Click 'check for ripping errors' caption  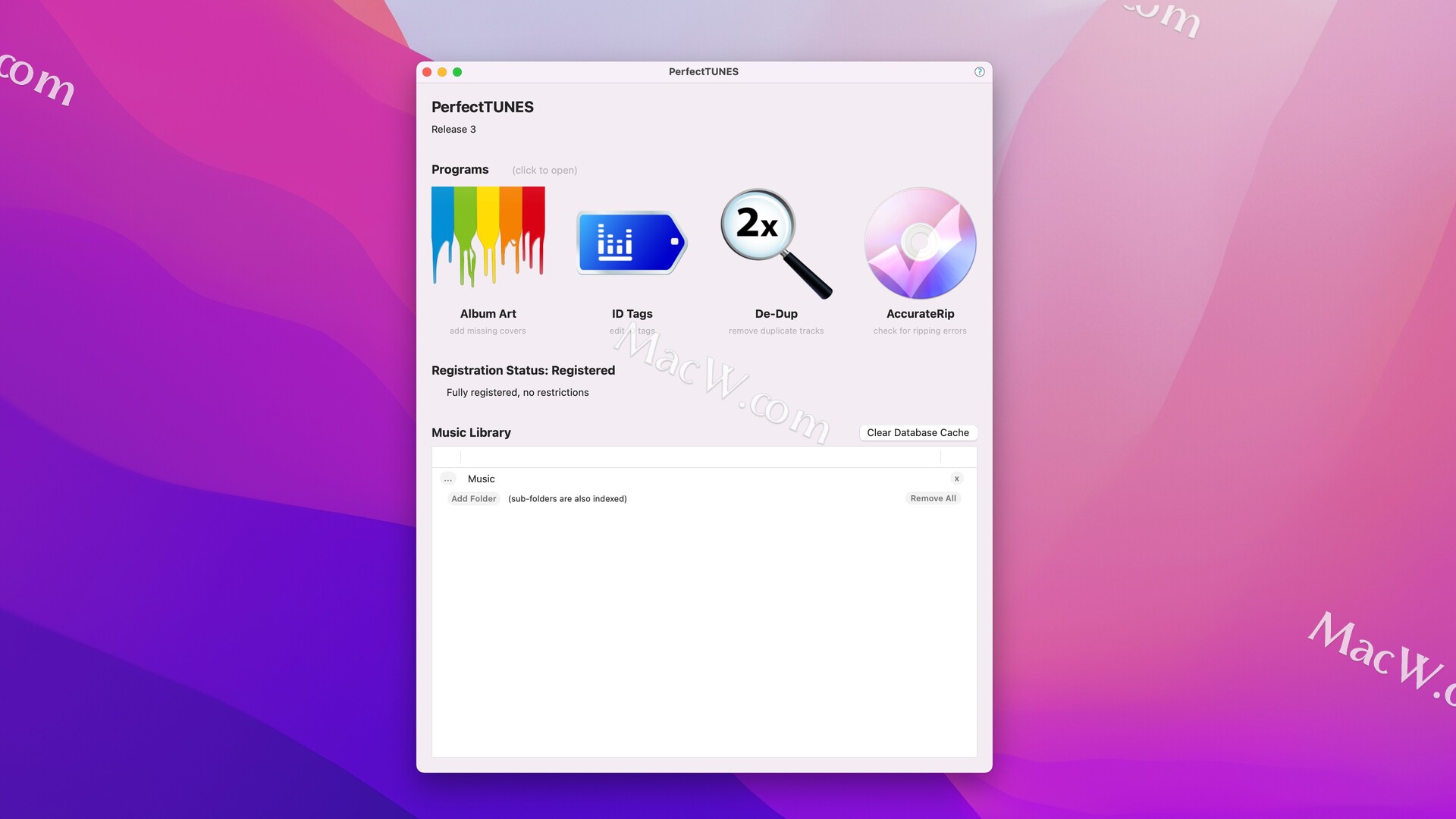[920, 331]
